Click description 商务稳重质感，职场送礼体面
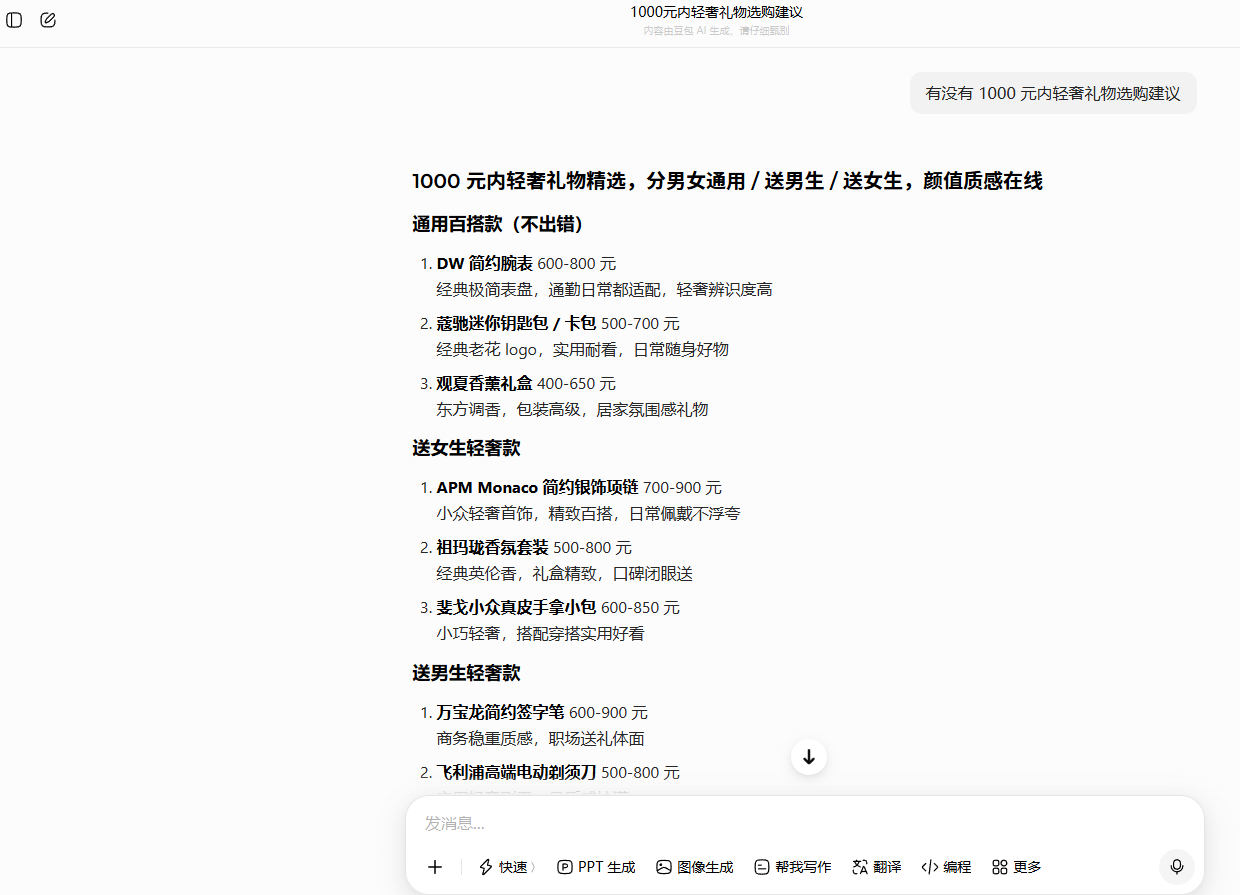1240x895 pixels. coord(541,739)
